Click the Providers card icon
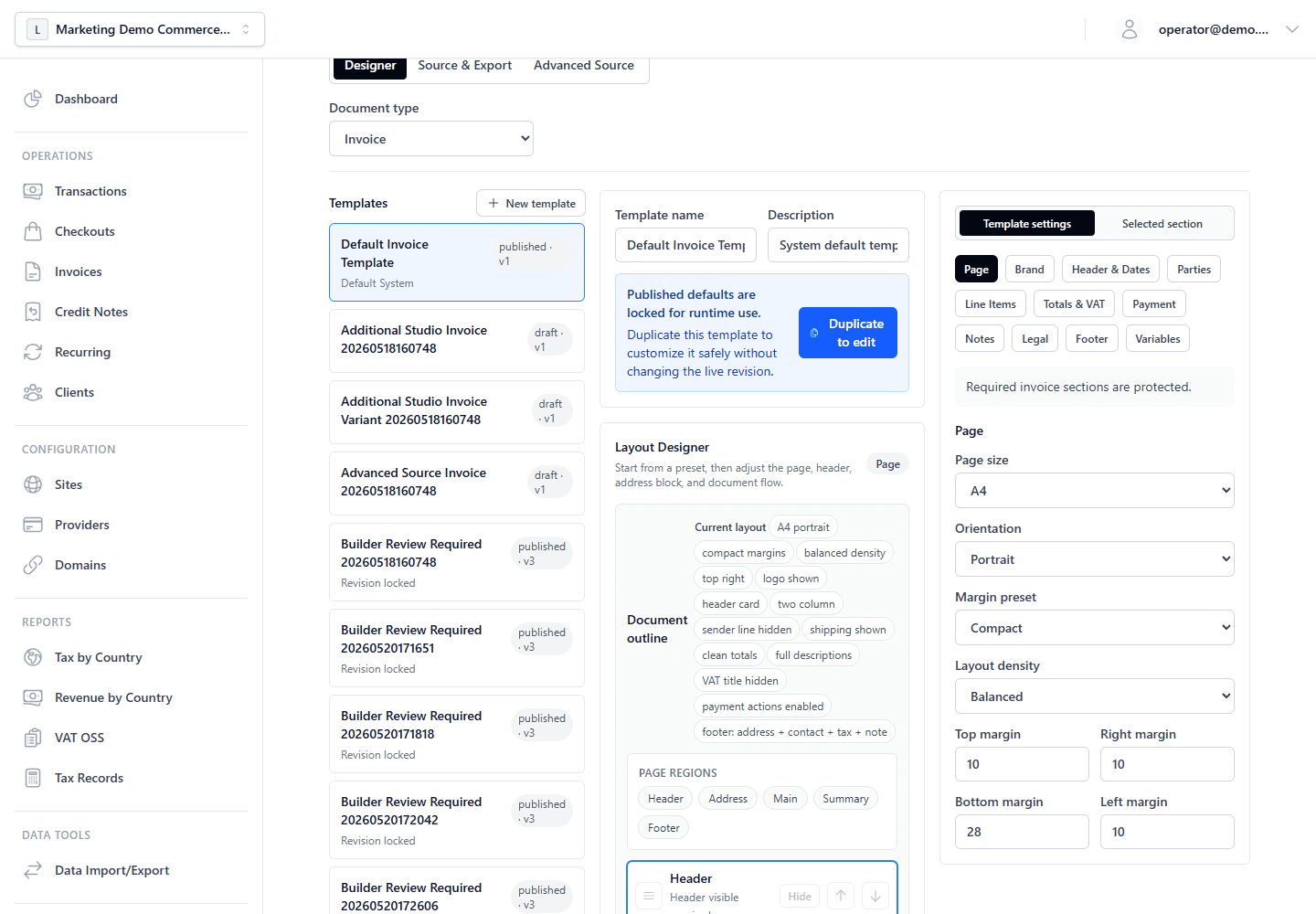1316x914 pixels. [33, 525]
